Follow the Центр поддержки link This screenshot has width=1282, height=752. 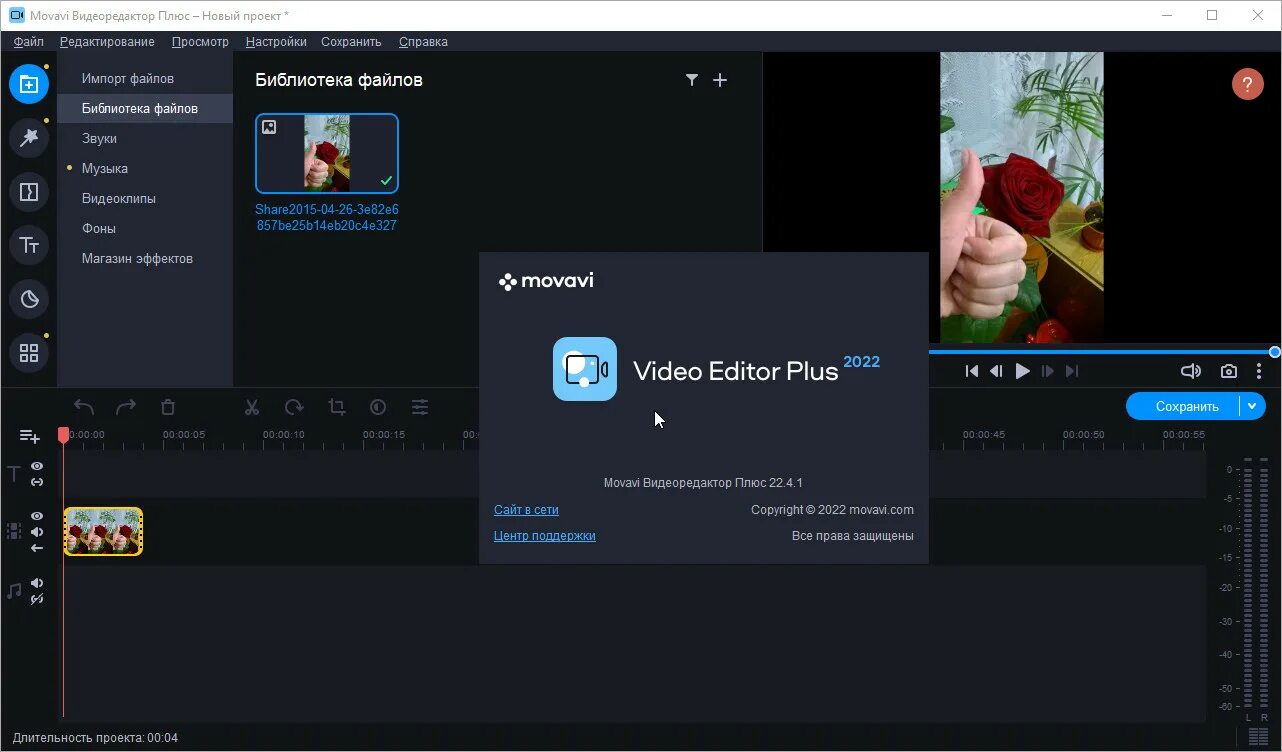(545, 535)
